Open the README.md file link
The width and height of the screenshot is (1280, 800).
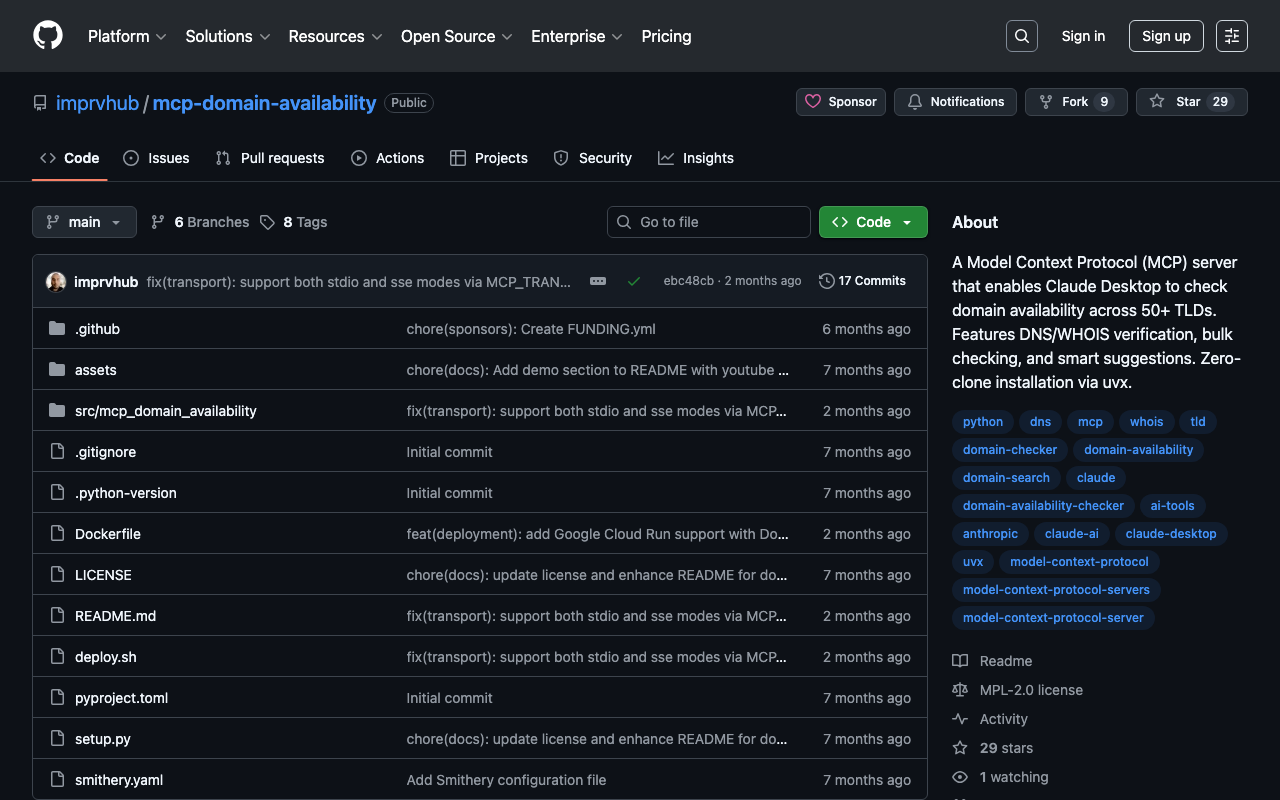pos(115,616)
